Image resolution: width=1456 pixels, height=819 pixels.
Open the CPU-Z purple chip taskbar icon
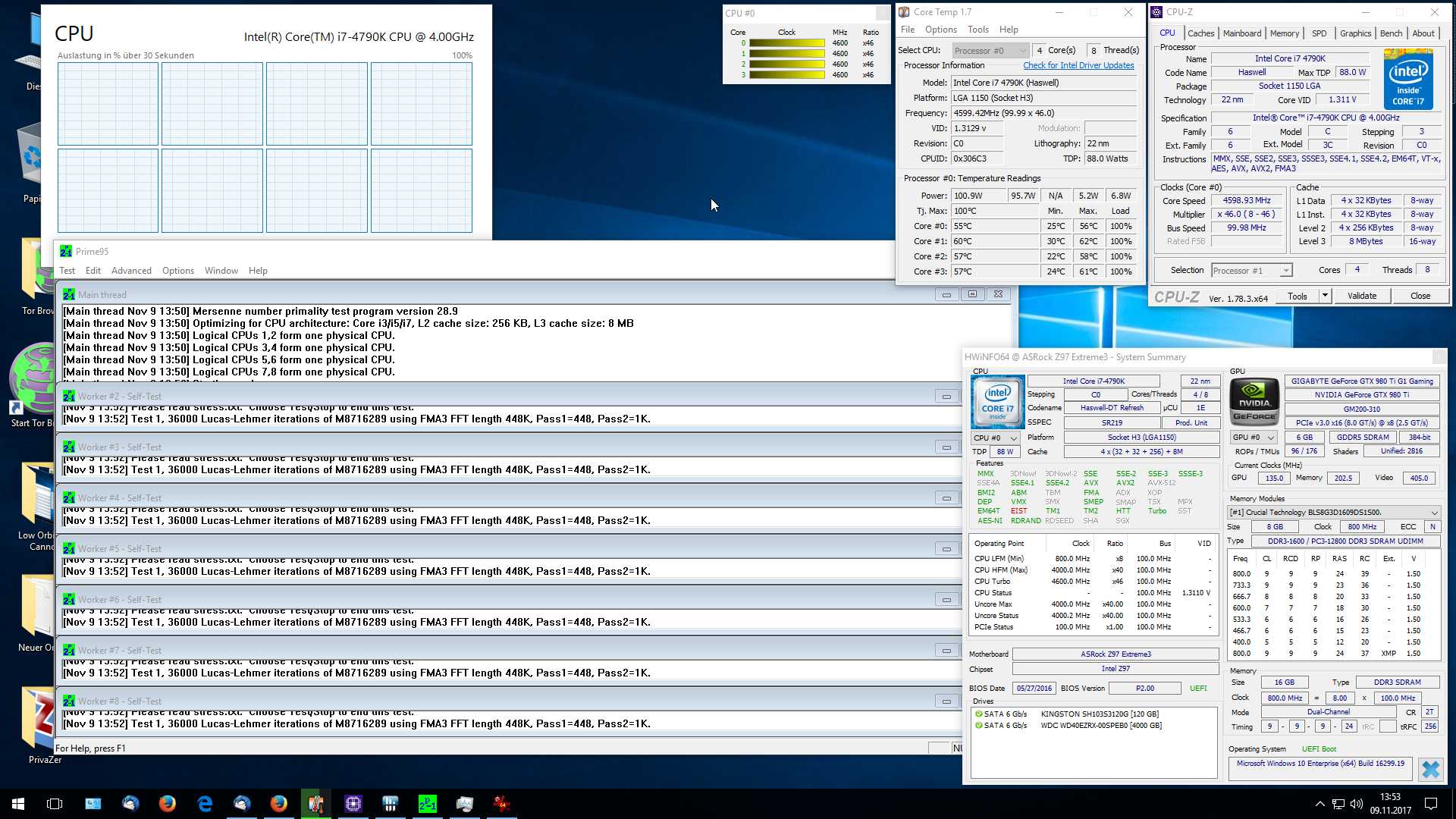[x=353, y=804]
